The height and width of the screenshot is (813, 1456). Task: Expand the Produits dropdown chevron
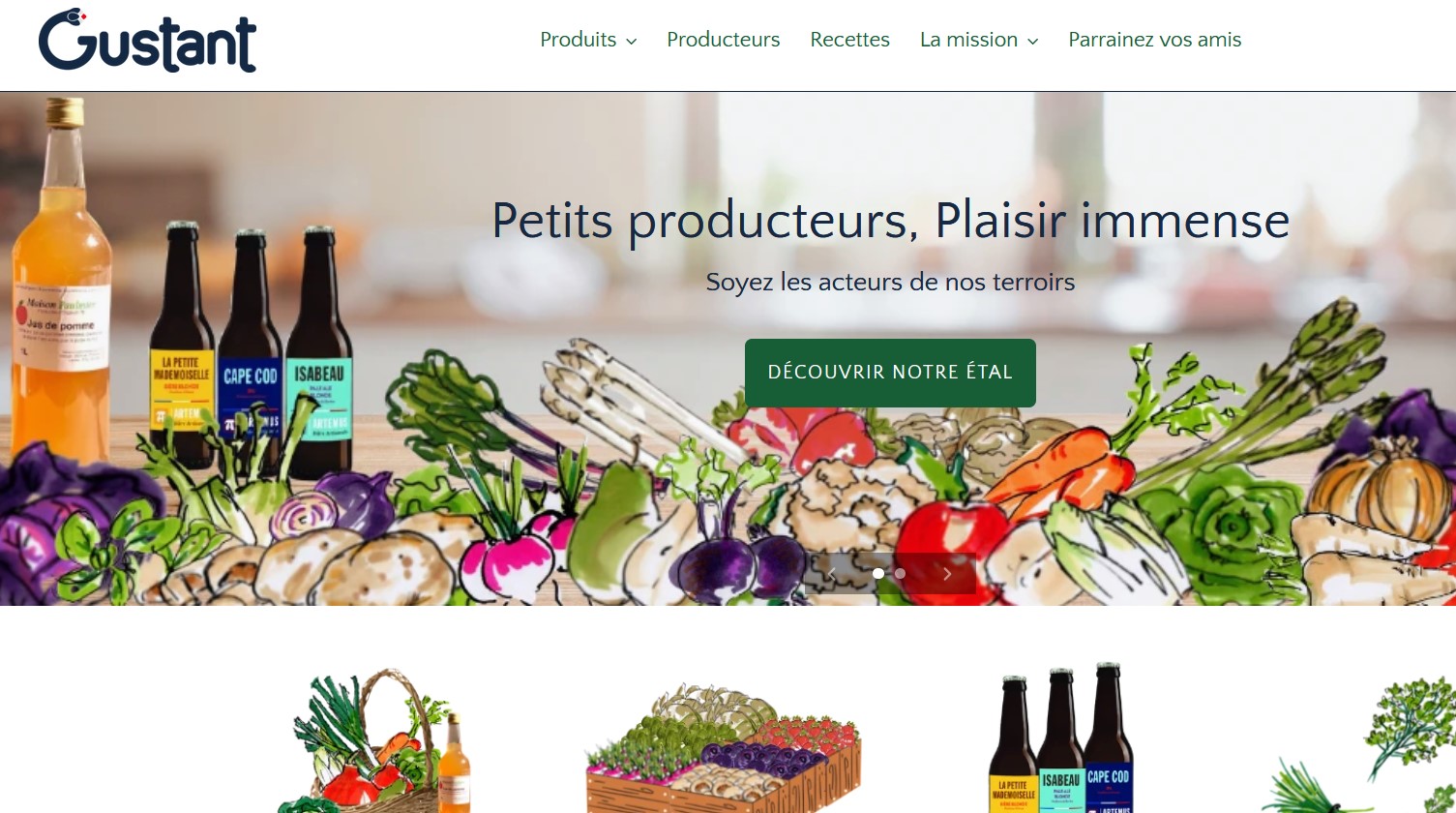coord(632,41)
